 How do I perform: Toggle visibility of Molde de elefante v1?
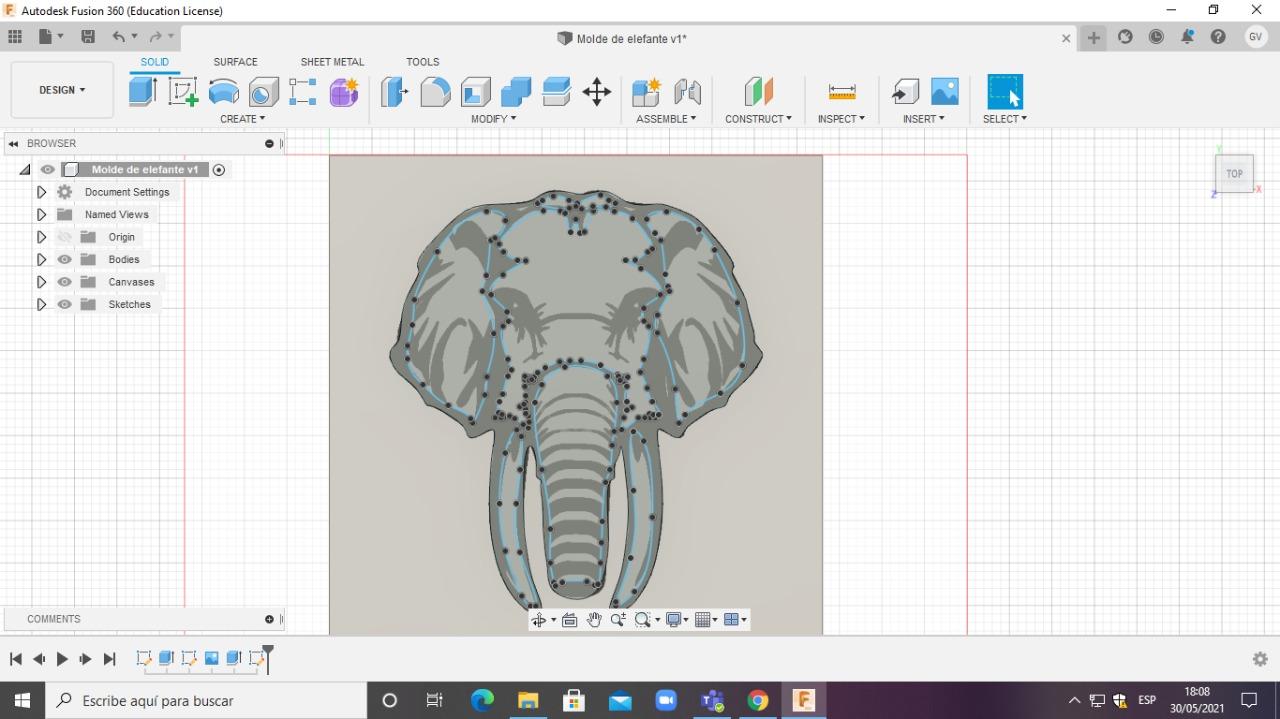pos(47,170)
